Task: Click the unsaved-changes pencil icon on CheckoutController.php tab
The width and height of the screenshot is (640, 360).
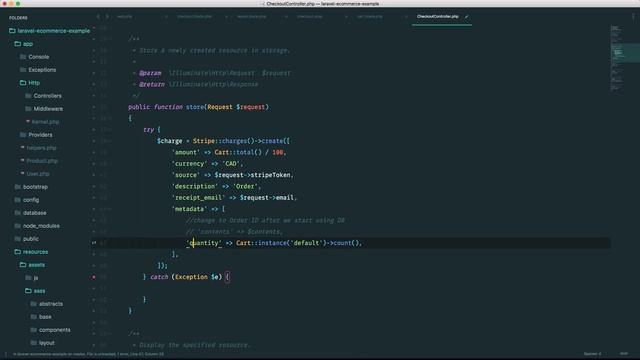Action: pos(467,17)
